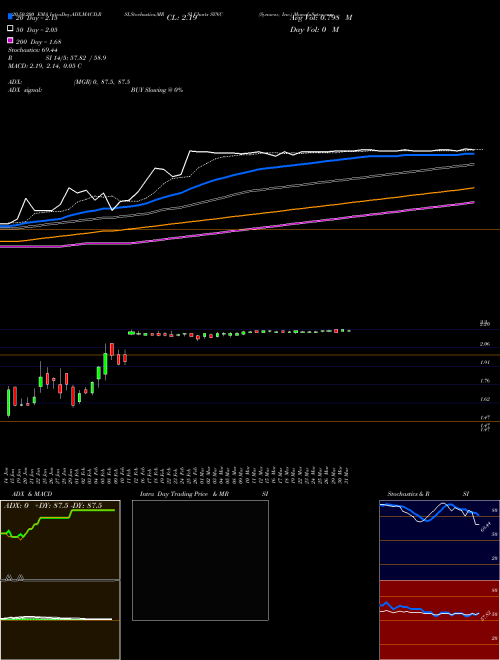Click the 'MACD: 2.19, 2.14, 0.05 C' readout
Viewport: 500px width, 660px height.
[45, 66]
